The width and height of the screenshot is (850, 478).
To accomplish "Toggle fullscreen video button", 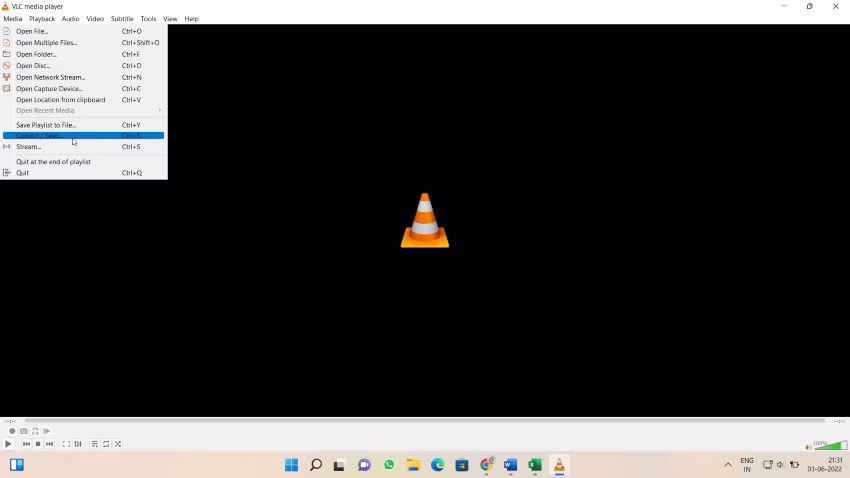I will coord(66,444).
